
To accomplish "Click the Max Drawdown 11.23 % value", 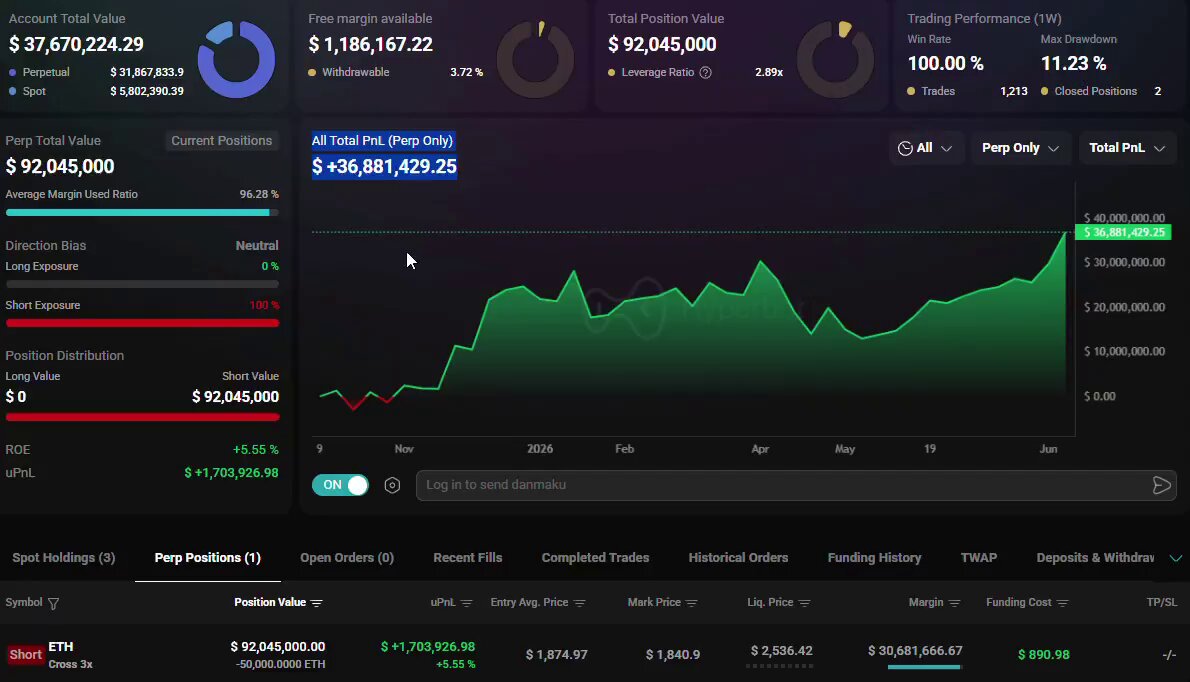I will (x=1074, y=64).
